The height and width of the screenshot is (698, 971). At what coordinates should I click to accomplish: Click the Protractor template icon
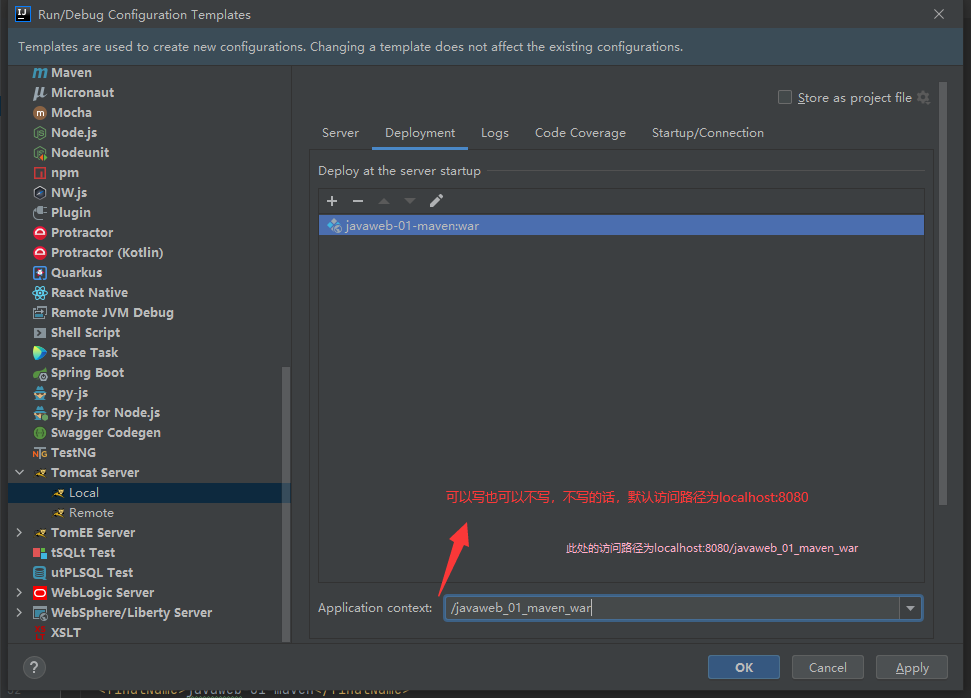pos(40,233)
